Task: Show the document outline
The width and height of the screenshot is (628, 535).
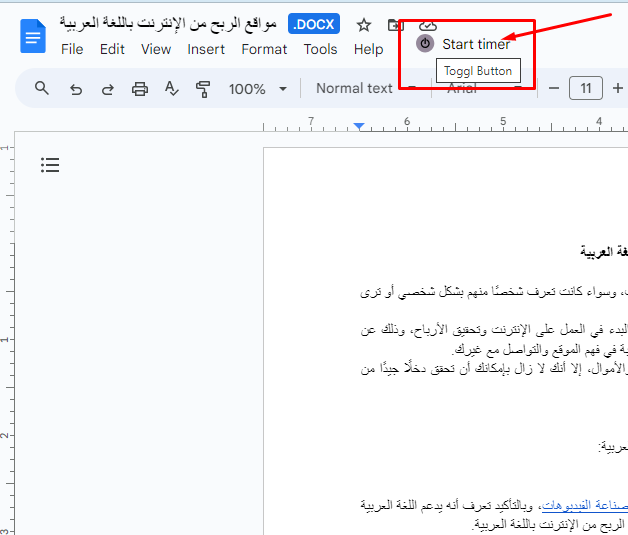Action: tap(50, 165)
